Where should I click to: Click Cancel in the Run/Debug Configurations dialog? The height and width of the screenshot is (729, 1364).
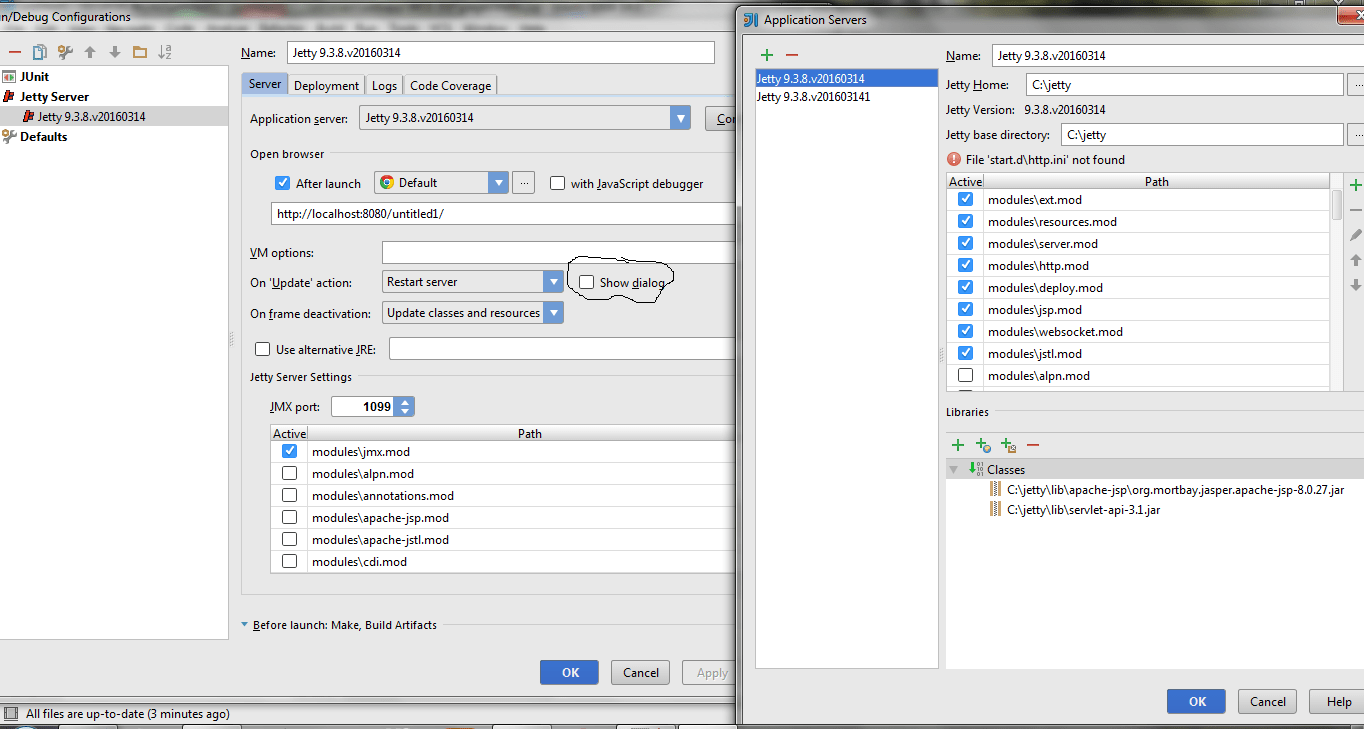(x=641, y=672)
